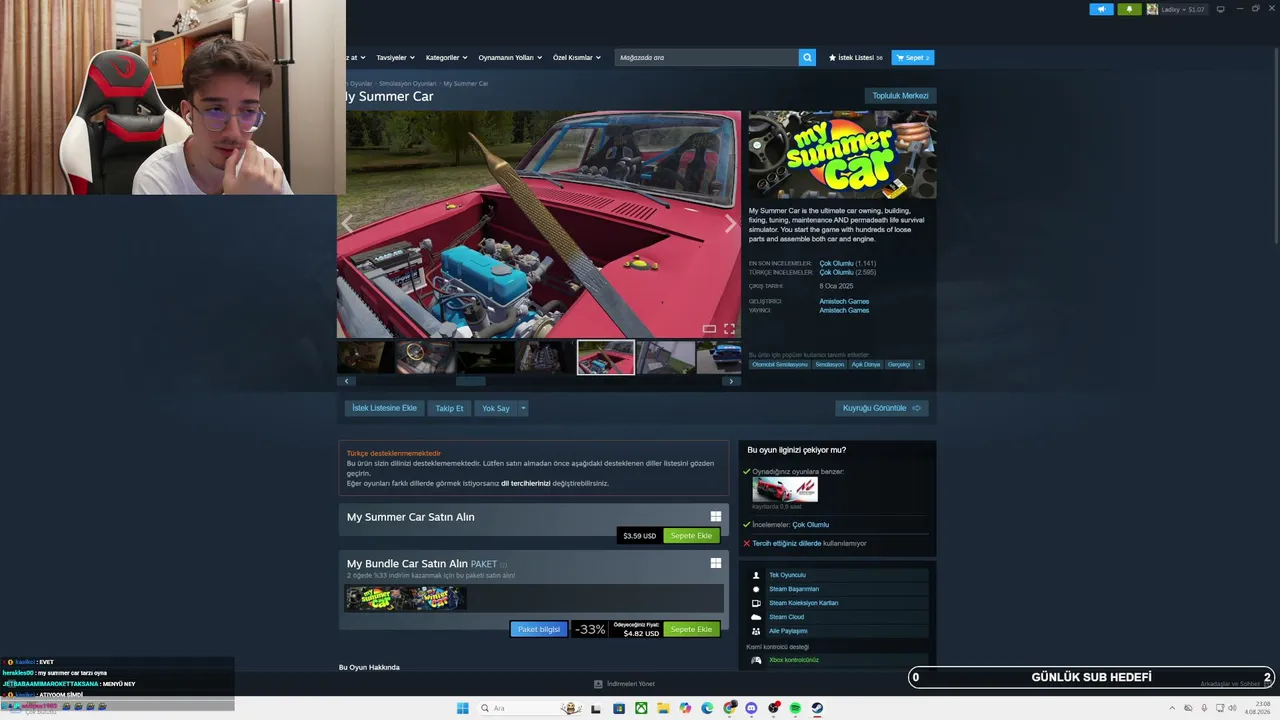Open Xbox app from the taskbar

641,708
